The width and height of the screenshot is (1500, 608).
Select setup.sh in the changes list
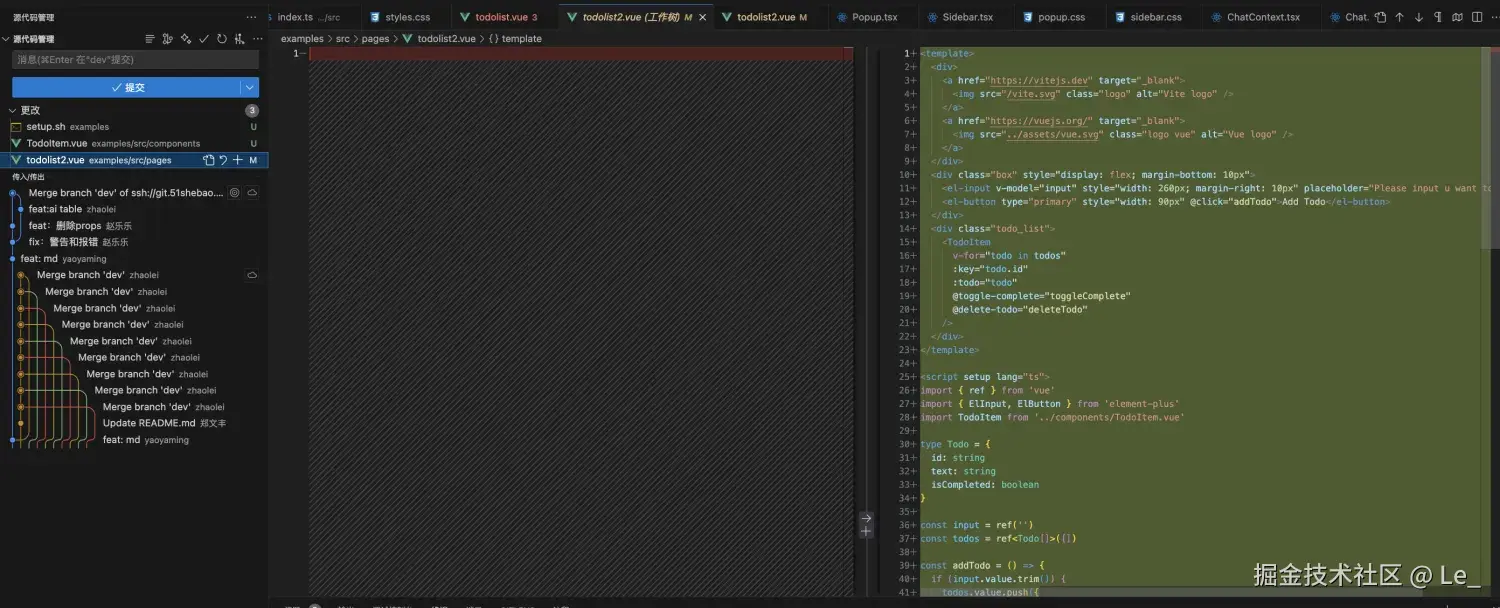pyautogui.click(x=134, y=127)
